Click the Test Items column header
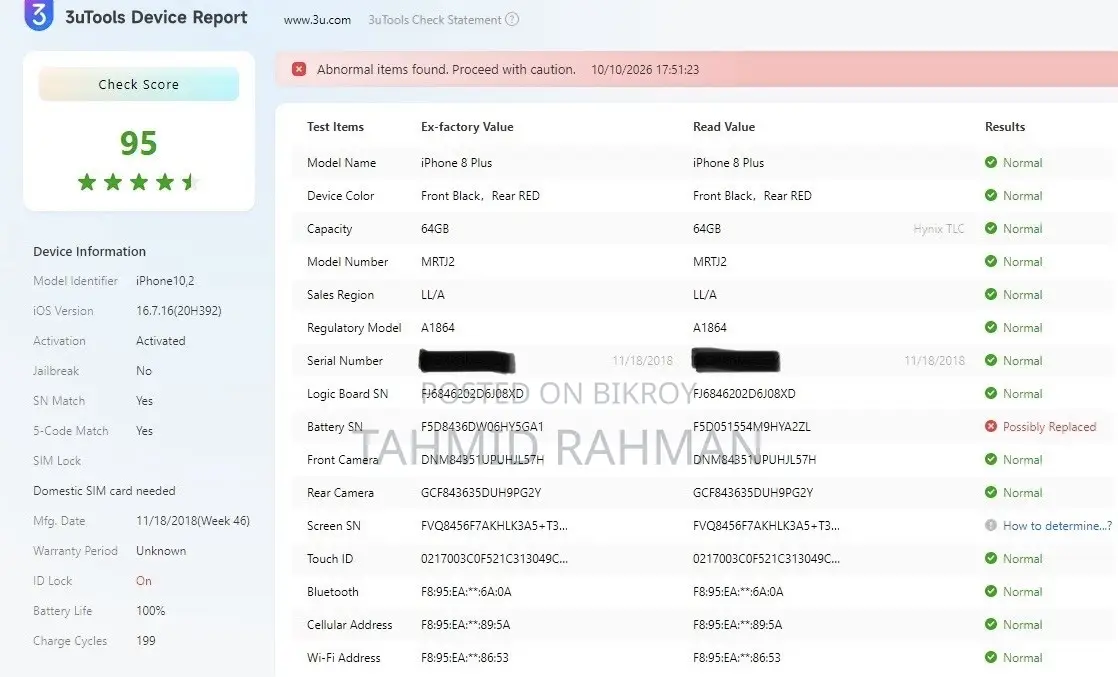 [x=335, y=126]
